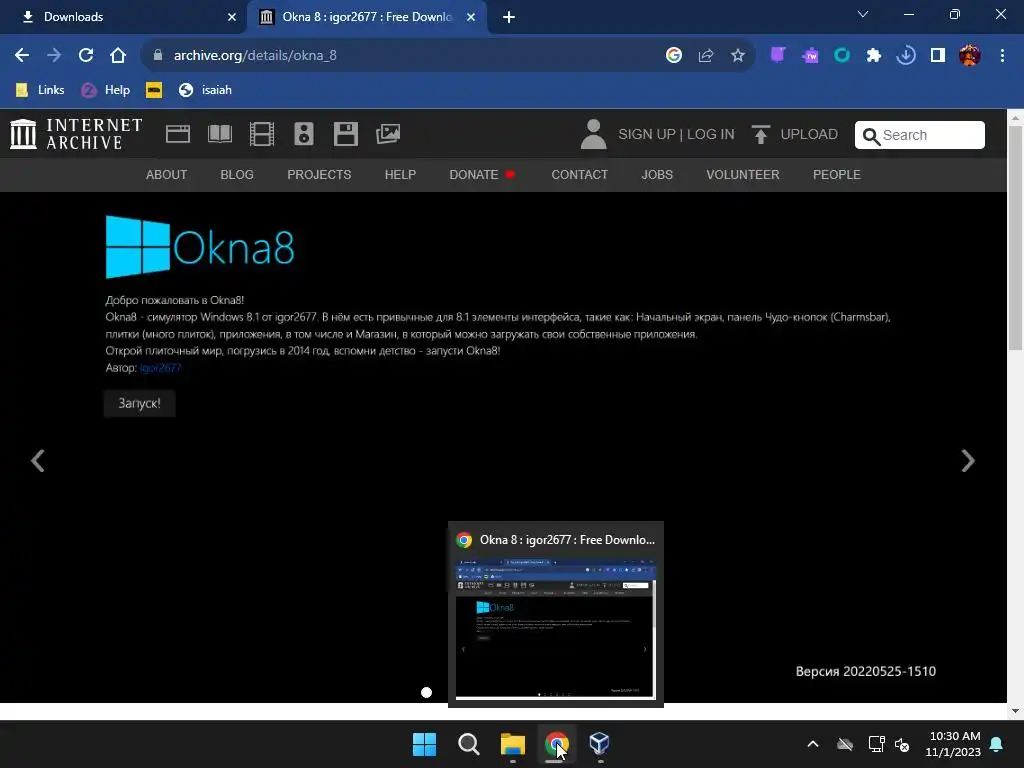This screenshot has height=768, width=1024.
Task: Reload the archive.org page
Action: coord(86,56)
